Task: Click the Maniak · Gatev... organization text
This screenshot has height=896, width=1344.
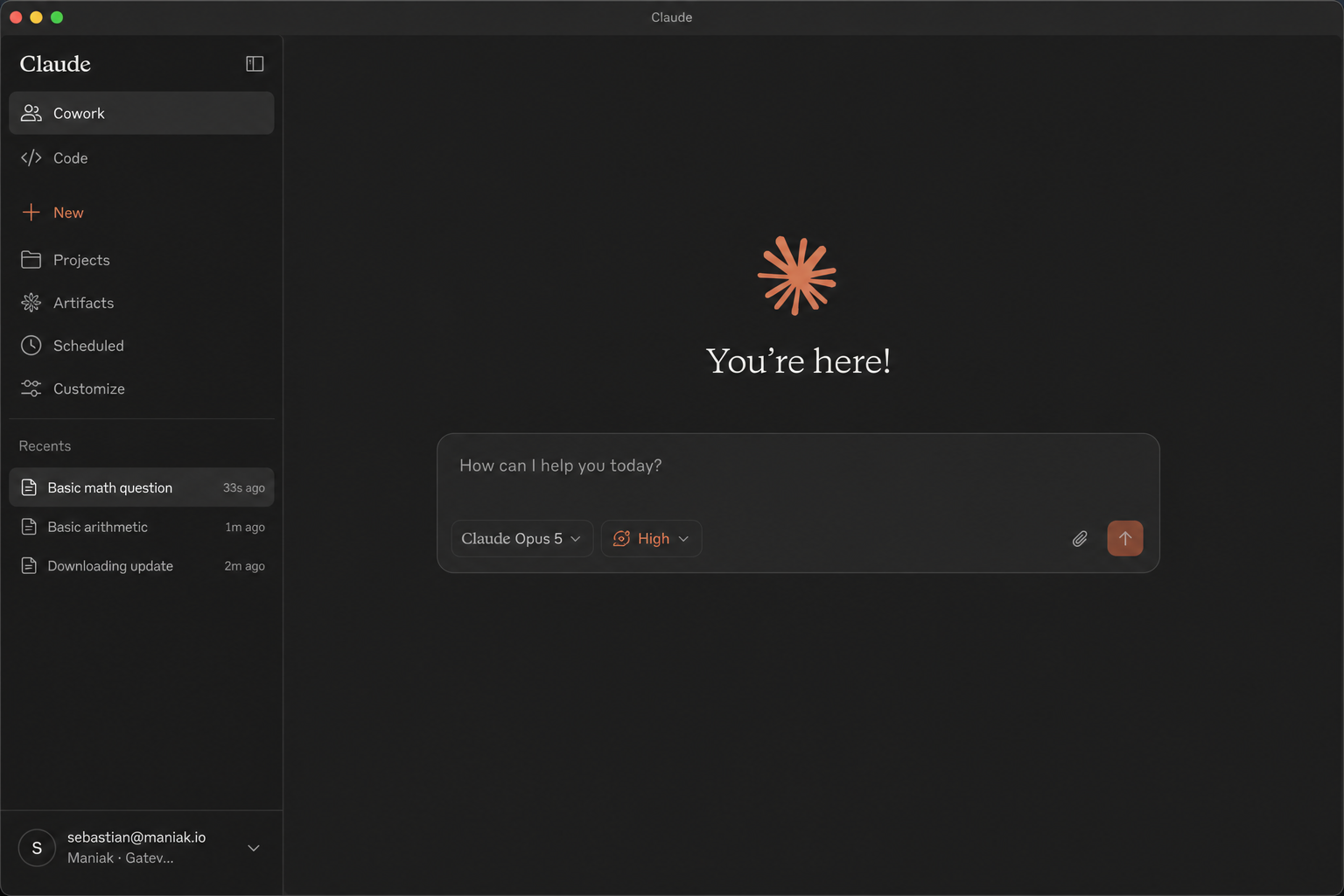Action: point(121,858)
